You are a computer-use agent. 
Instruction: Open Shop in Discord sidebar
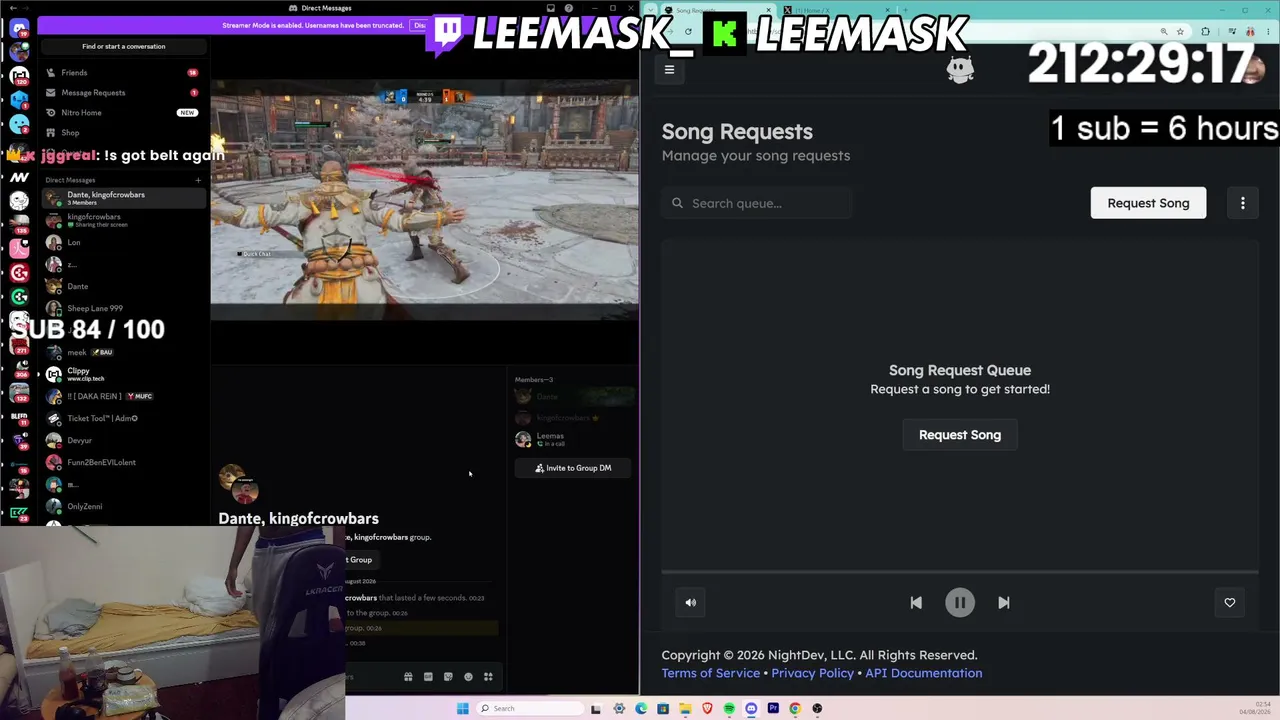(122, 133)
